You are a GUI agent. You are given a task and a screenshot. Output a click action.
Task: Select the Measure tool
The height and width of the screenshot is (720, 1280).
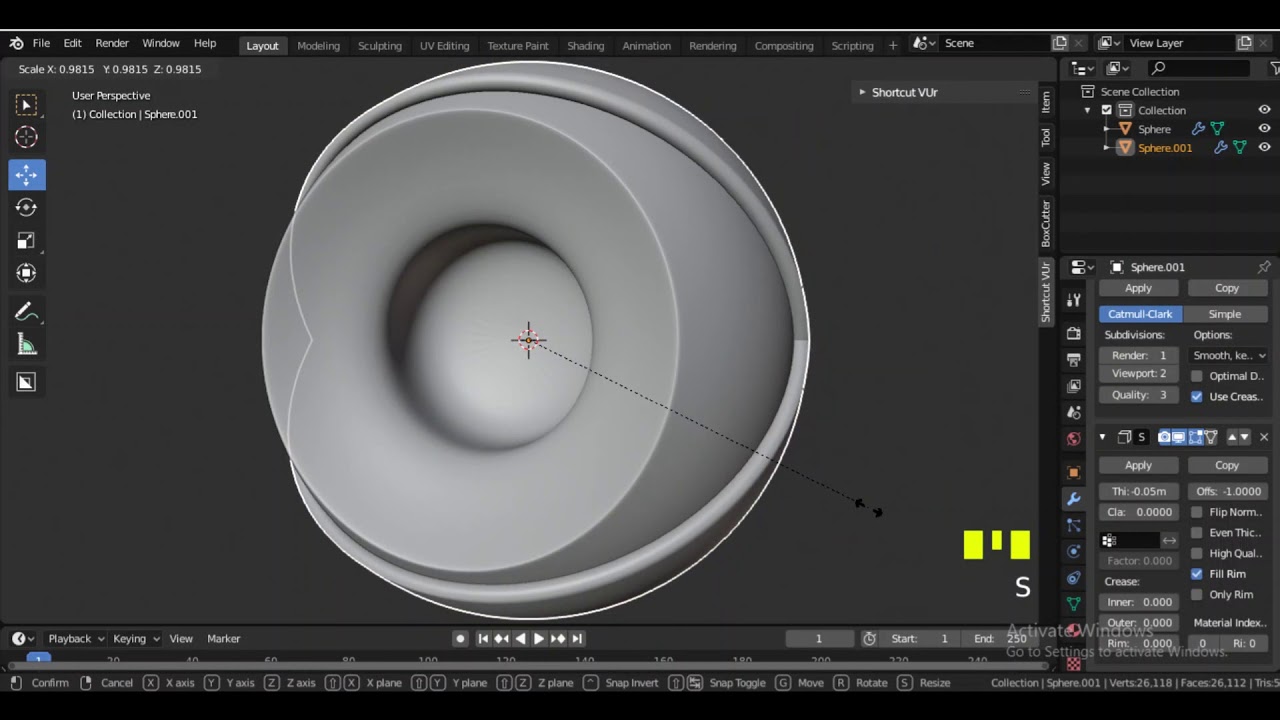point(26,344)
